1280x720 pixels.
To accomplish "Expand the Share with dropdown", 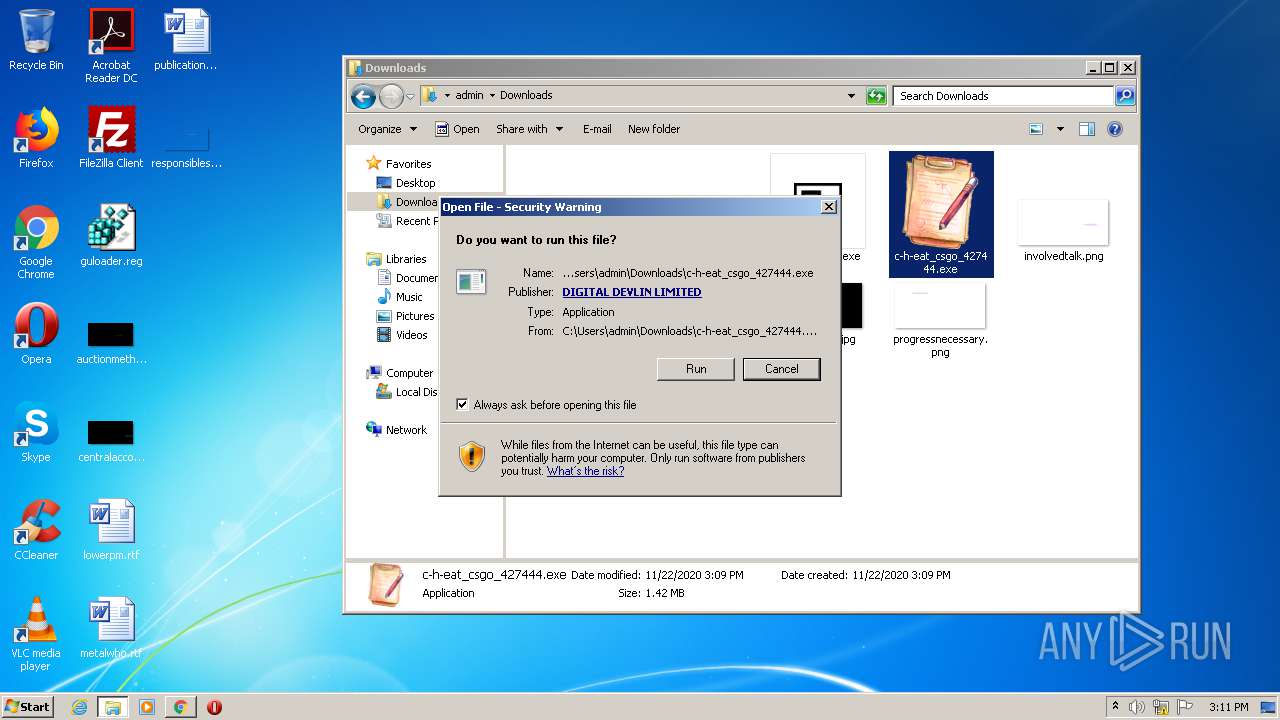I will click(530, 129).
